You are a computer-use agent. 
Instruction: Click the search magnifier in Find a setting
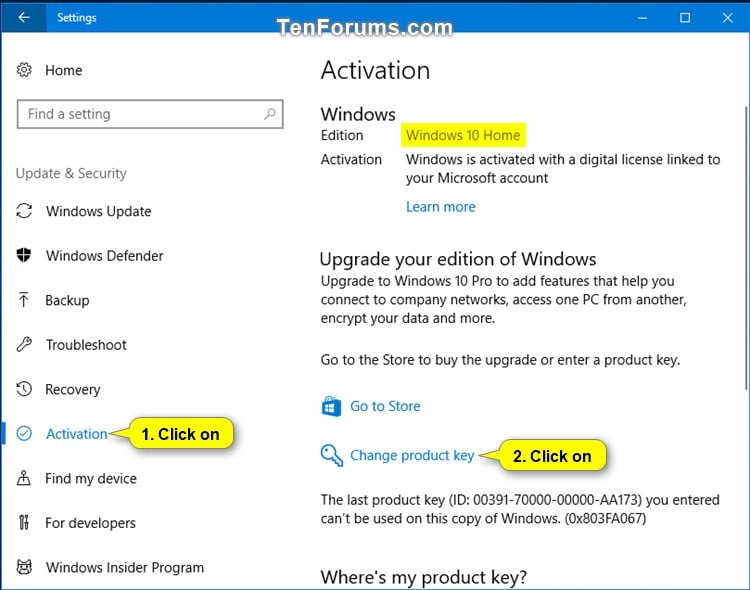(270, 114)
